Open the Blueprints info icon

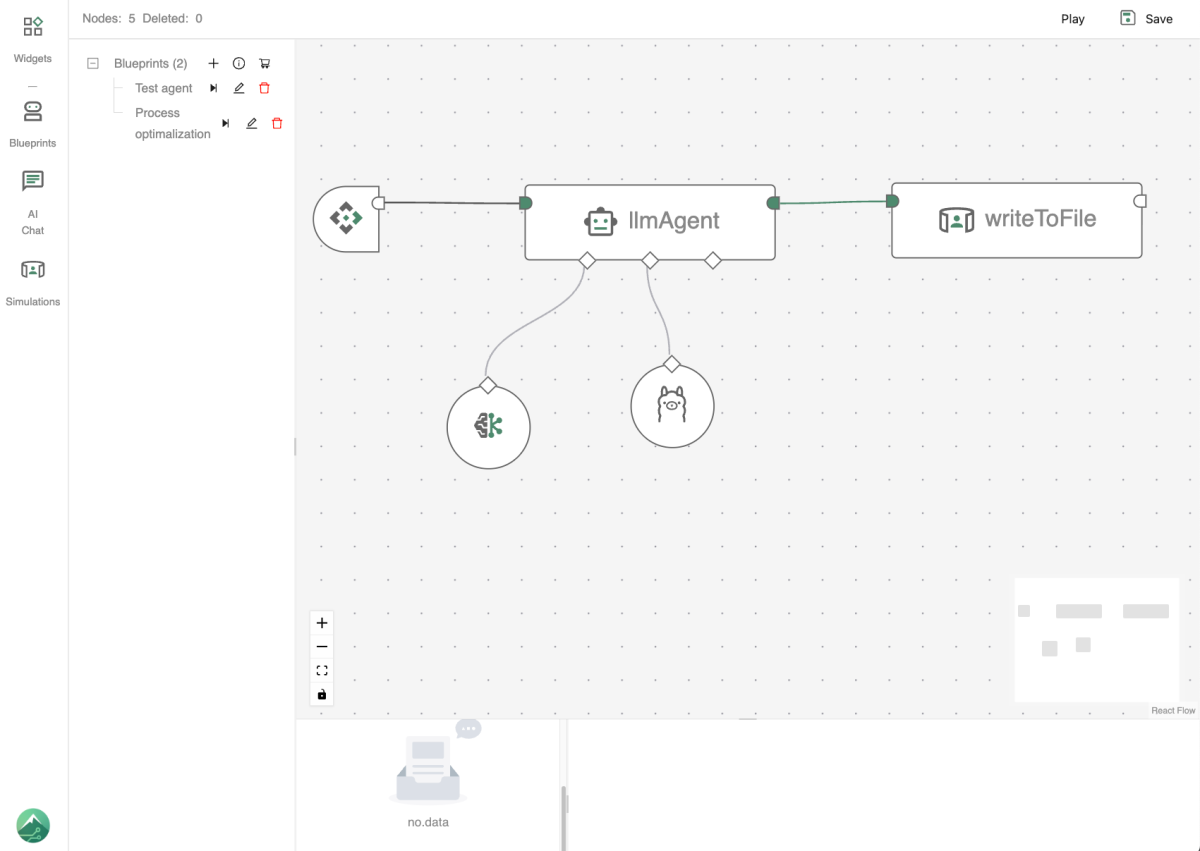coord(239,63)
